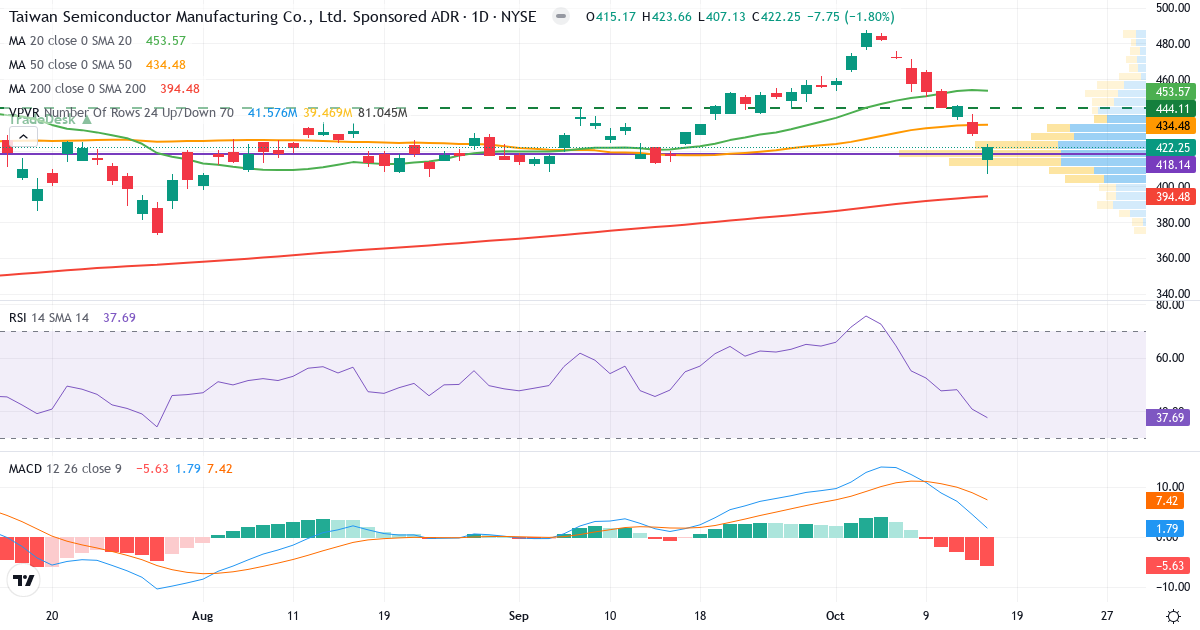Click the MA 20 value 453.57 in legend
This screenshot has width=1200, height=630.
(166, 41)
